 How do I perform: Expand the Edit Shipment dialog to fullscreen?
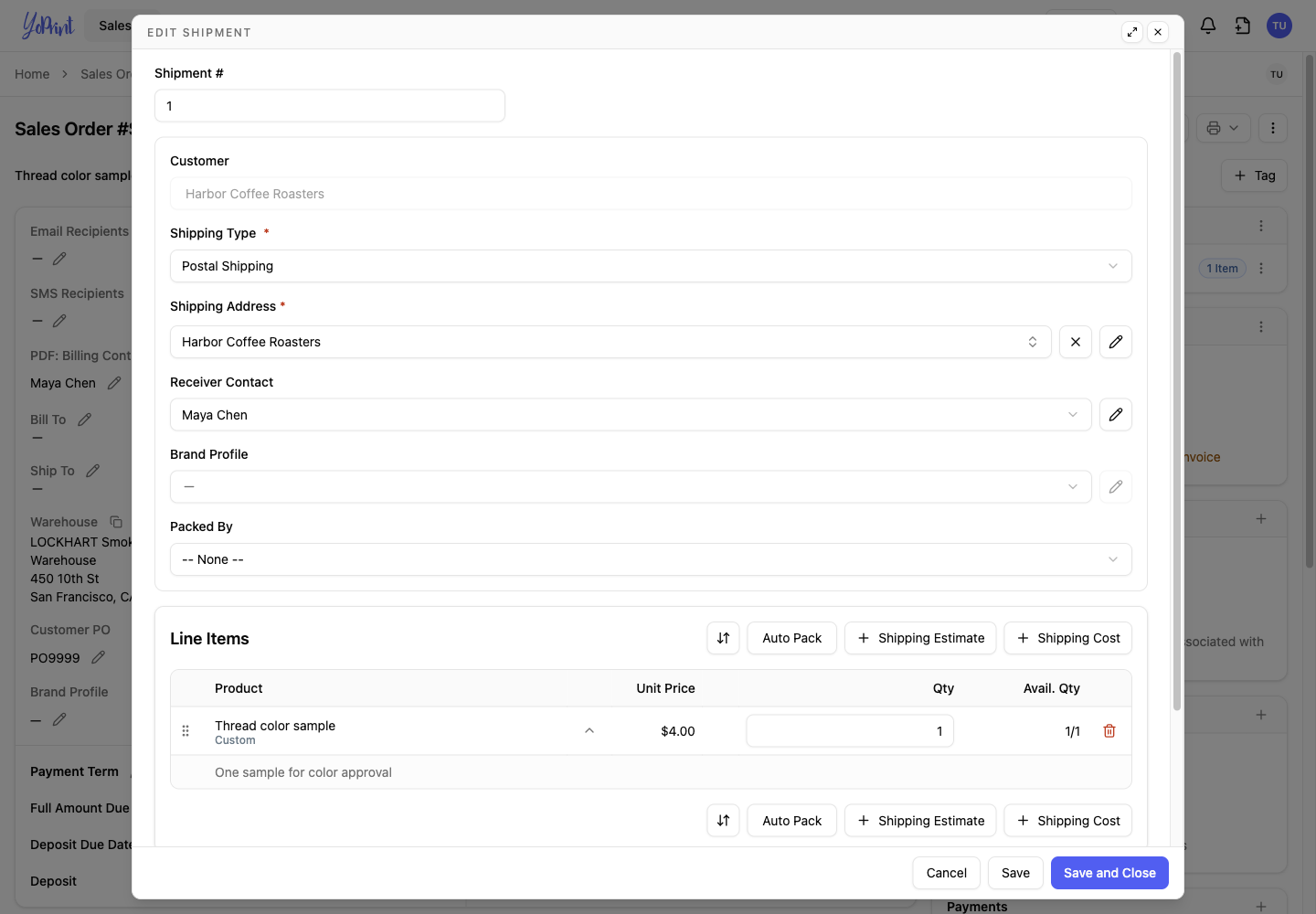[1132, 32]
